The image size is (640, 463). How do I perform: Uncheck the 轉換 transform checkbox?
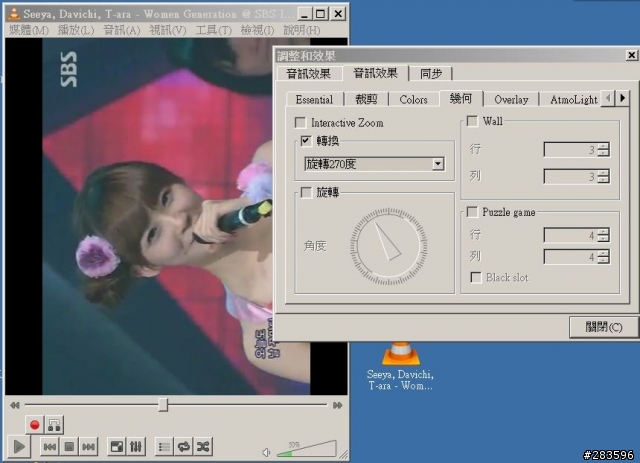click(x=306, y=141)
